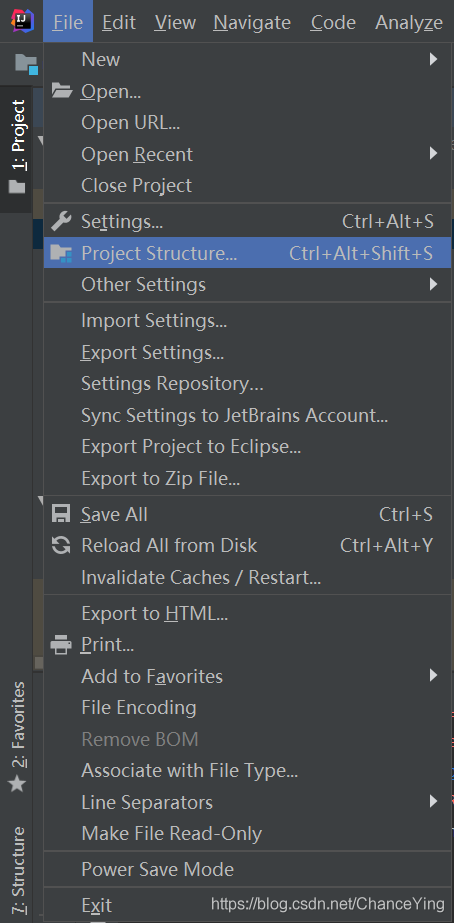Image resolution: width=454 pixels, height=923 pixels.
Task: Click the star icon on Favorites tab
Action: [x=17, y=783]
